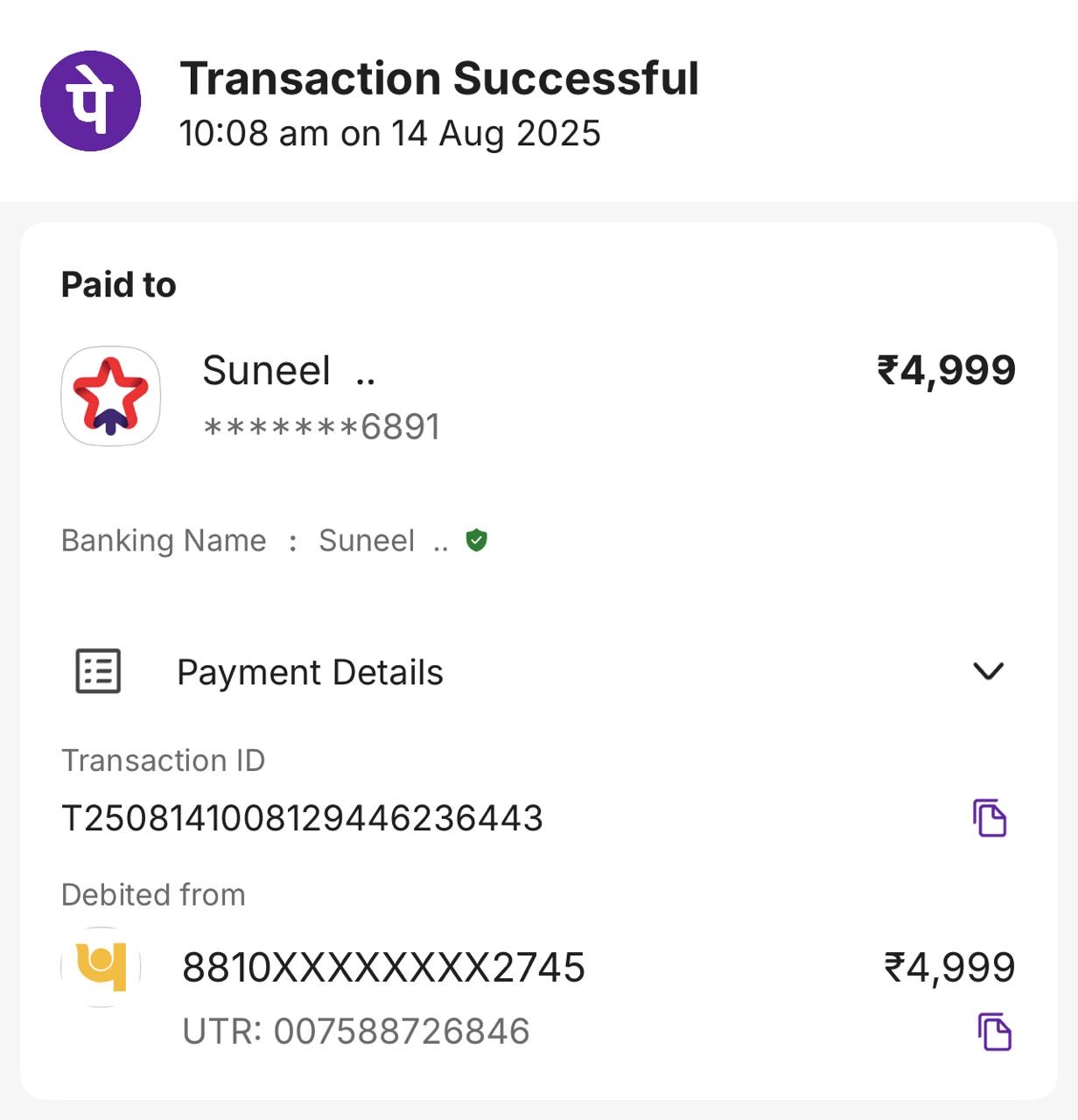Click the Payment Details list icon
The height and width of the screenshot is (1120, 1078).
click(98, 671)
